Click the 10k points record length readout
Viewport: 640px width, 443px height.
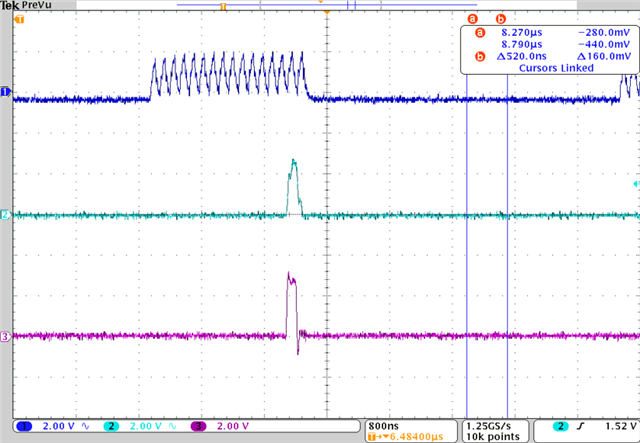click(x=493, y=437)
